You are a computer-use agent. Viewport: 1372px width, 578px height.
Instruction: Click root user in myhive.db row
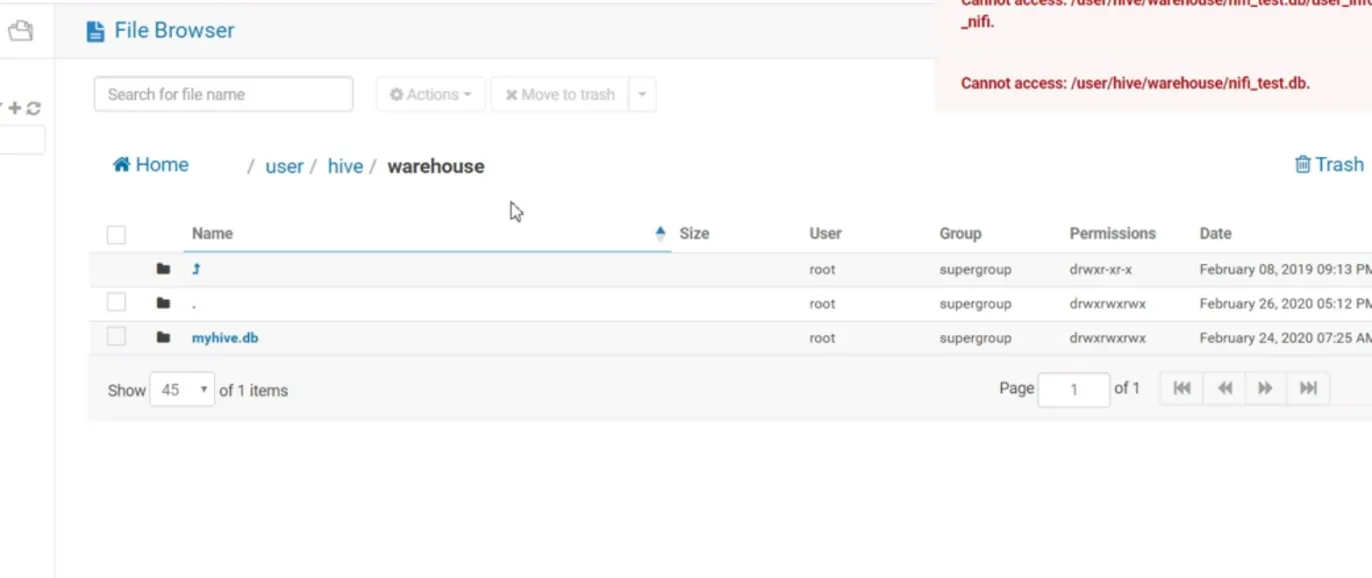[x=822, y=338]
